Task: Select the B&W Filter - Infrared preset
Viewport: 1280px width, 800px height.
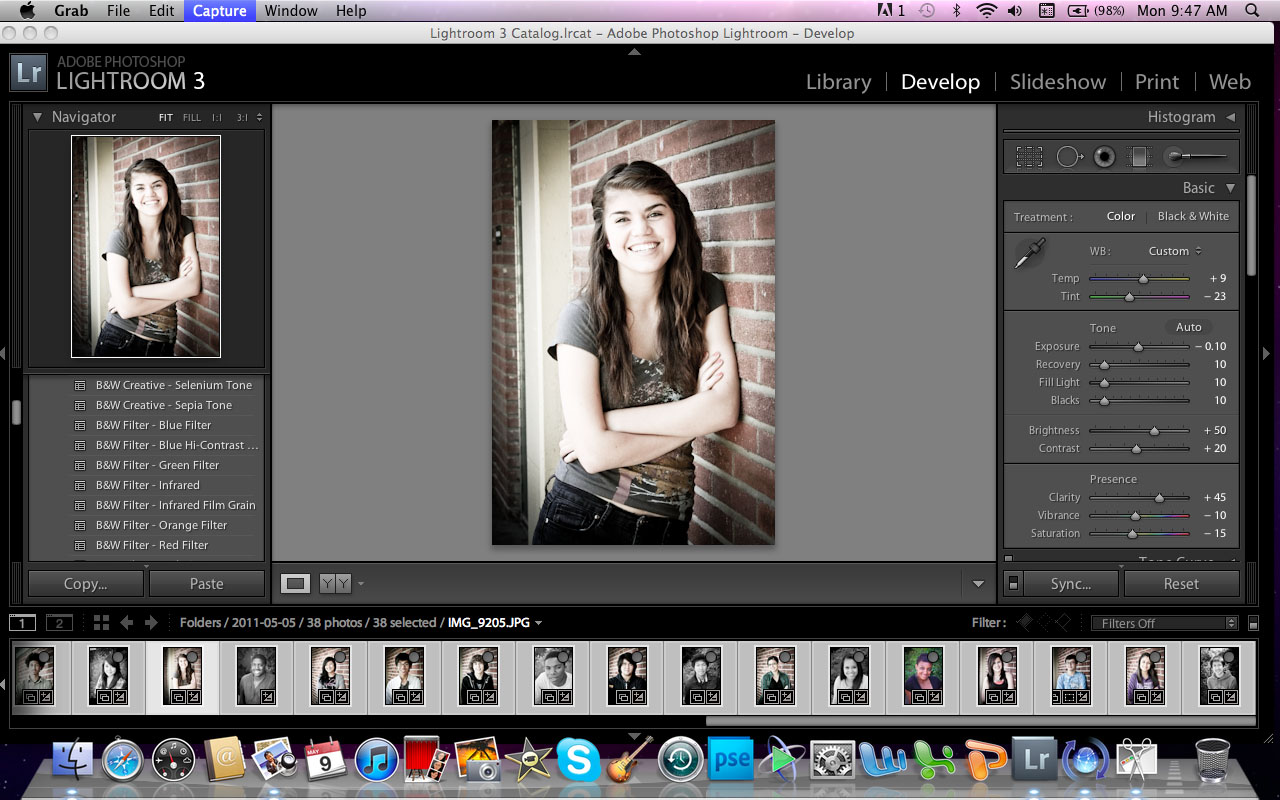Action: click(x=148, y=485)
